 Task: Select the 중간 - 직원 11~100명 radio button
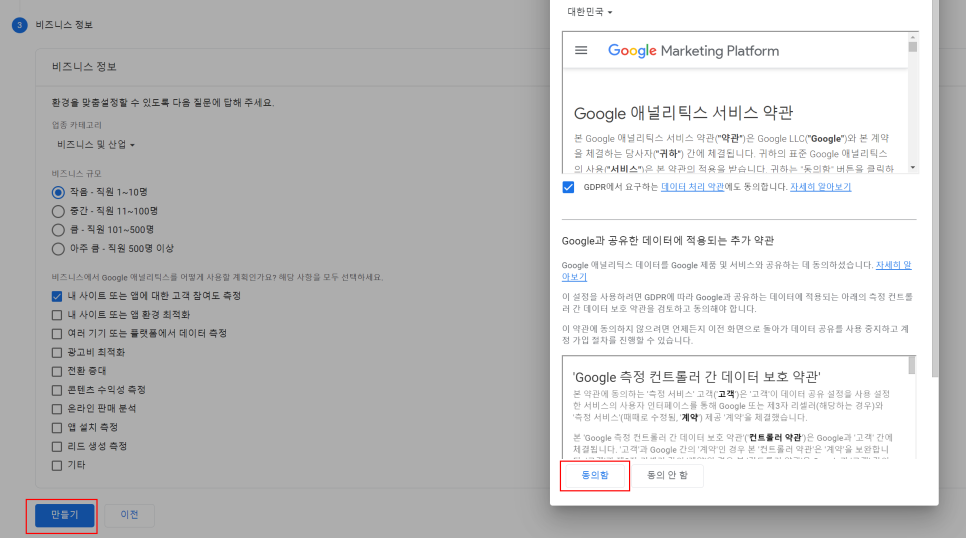click(x=58, y=211)
